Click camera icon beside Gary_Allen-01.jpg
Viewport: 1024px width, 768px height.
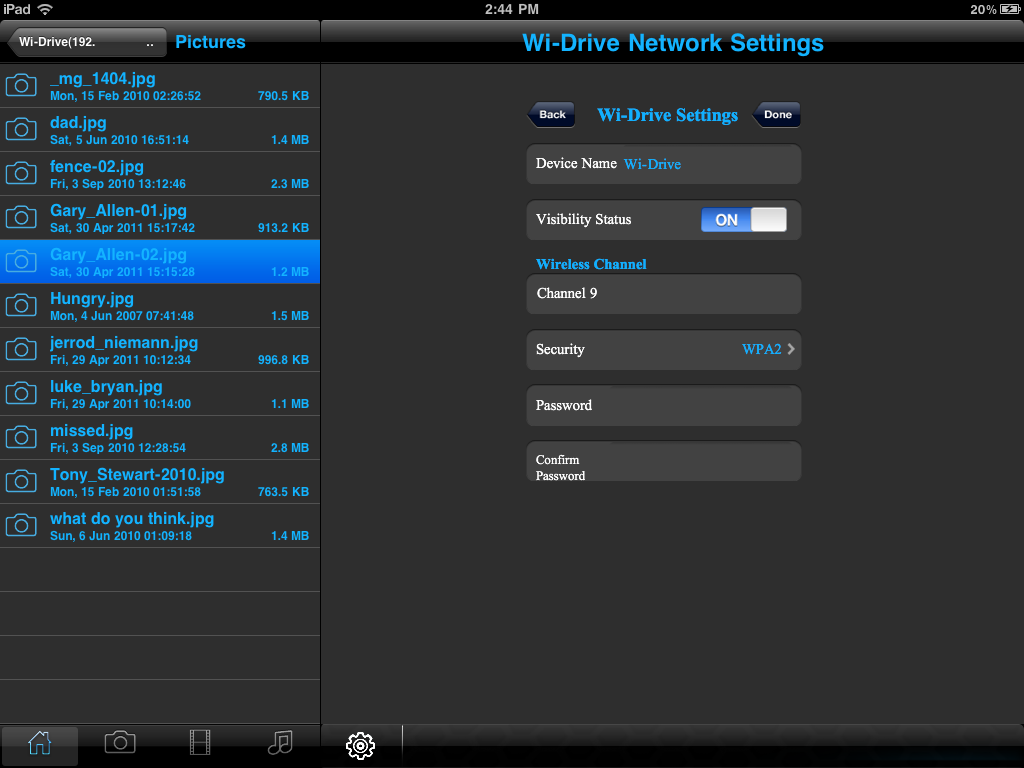point(21,217)
